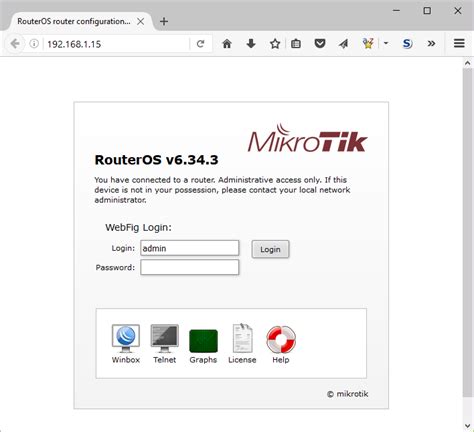Click the yellow character extension icon

tap(368, 43)
